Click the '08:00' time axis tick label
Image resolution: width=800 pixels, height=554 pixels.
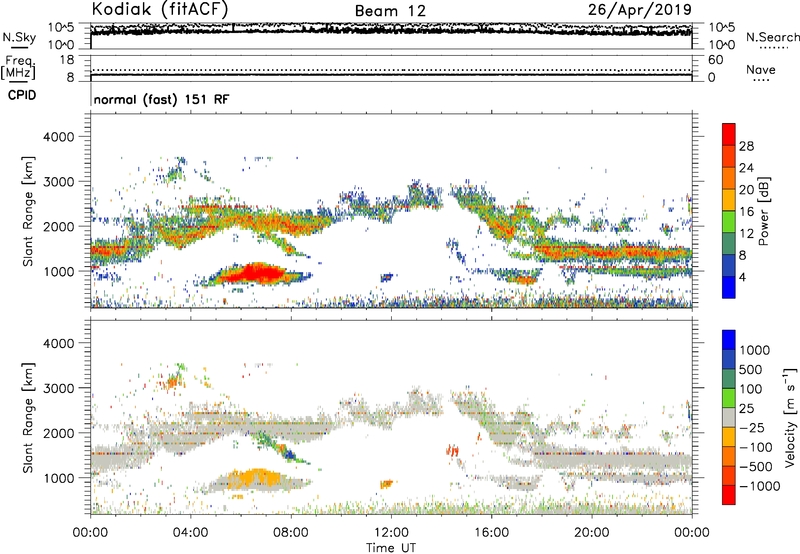tap(291, 533)
